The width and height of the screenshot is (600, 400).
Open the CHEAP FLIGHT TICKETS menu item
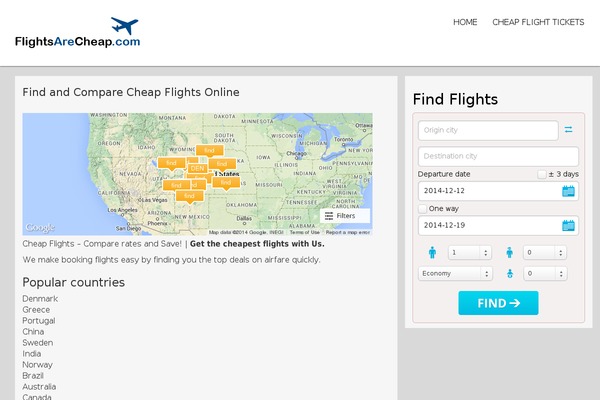point(538,22)
